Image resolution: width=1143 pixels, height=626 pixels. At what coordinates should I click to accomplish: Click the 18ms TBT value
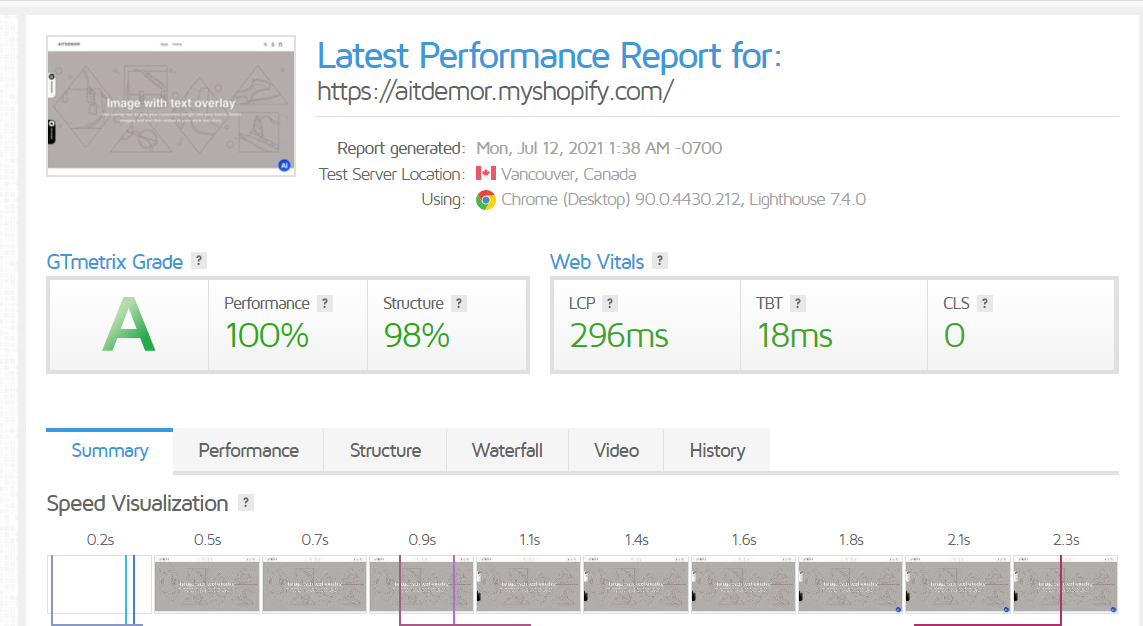tap(795, 336)
